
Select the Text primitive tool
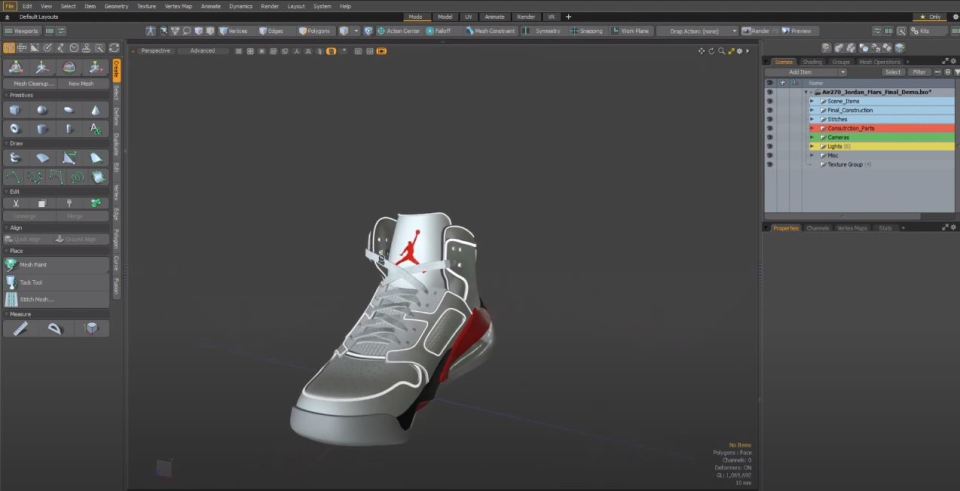point(96,129)
